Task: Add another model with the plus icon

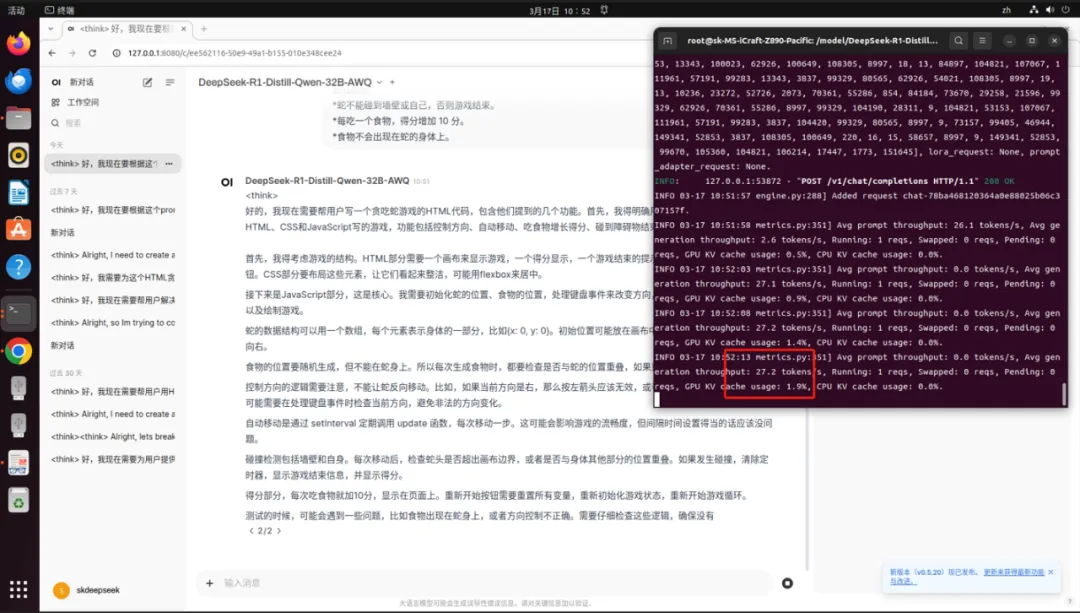Action: coord(393,82)
